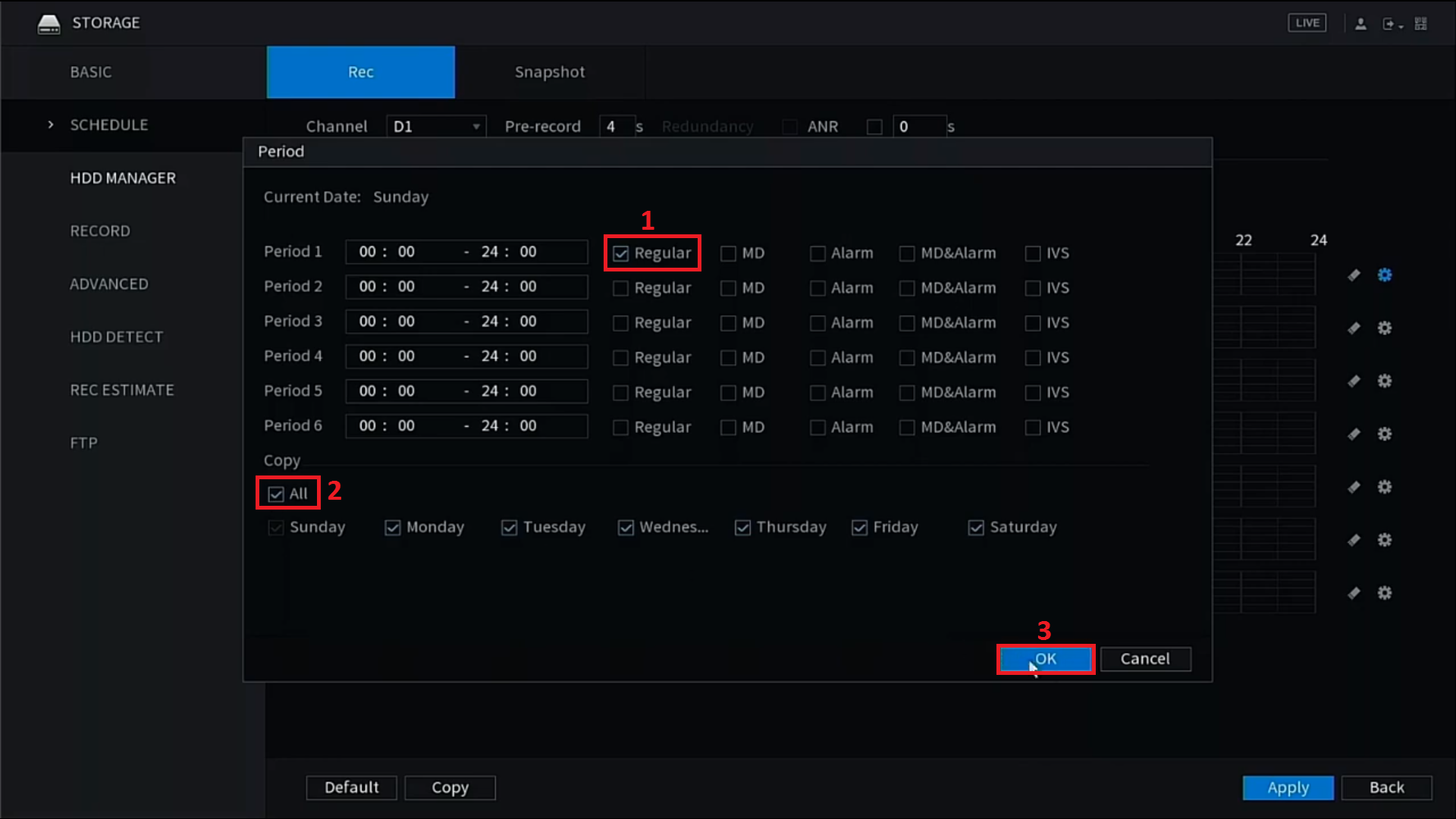Click the highlighted blue gear settings icon

[1385, 275]
